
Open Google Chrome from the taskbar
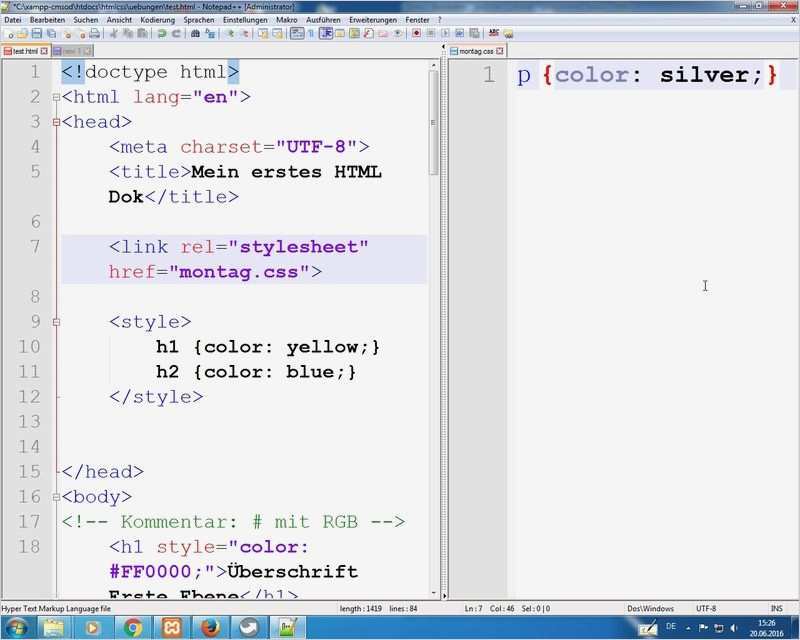click(133, 627)
